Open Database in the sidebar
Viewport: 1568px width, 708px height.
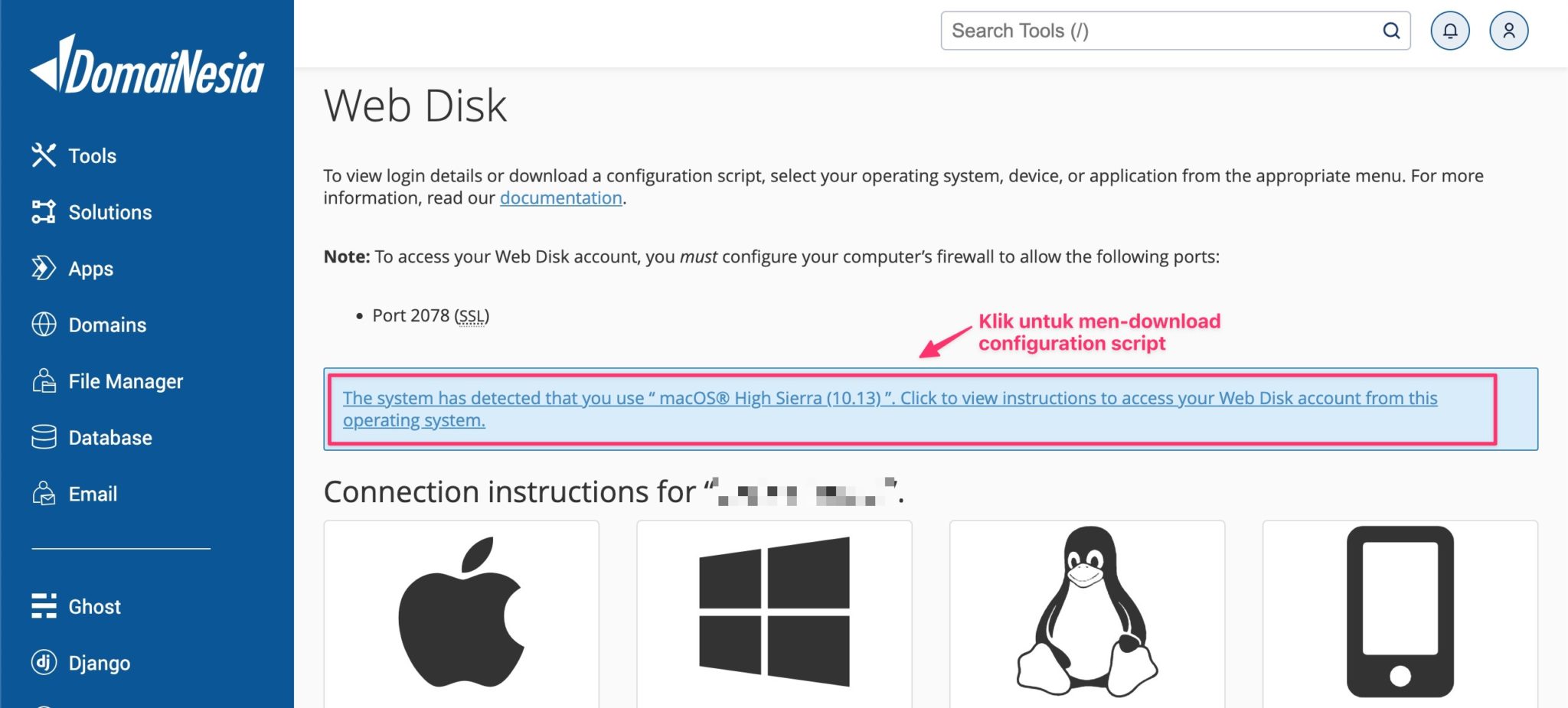pyautogui.click(x=109, y=438)
